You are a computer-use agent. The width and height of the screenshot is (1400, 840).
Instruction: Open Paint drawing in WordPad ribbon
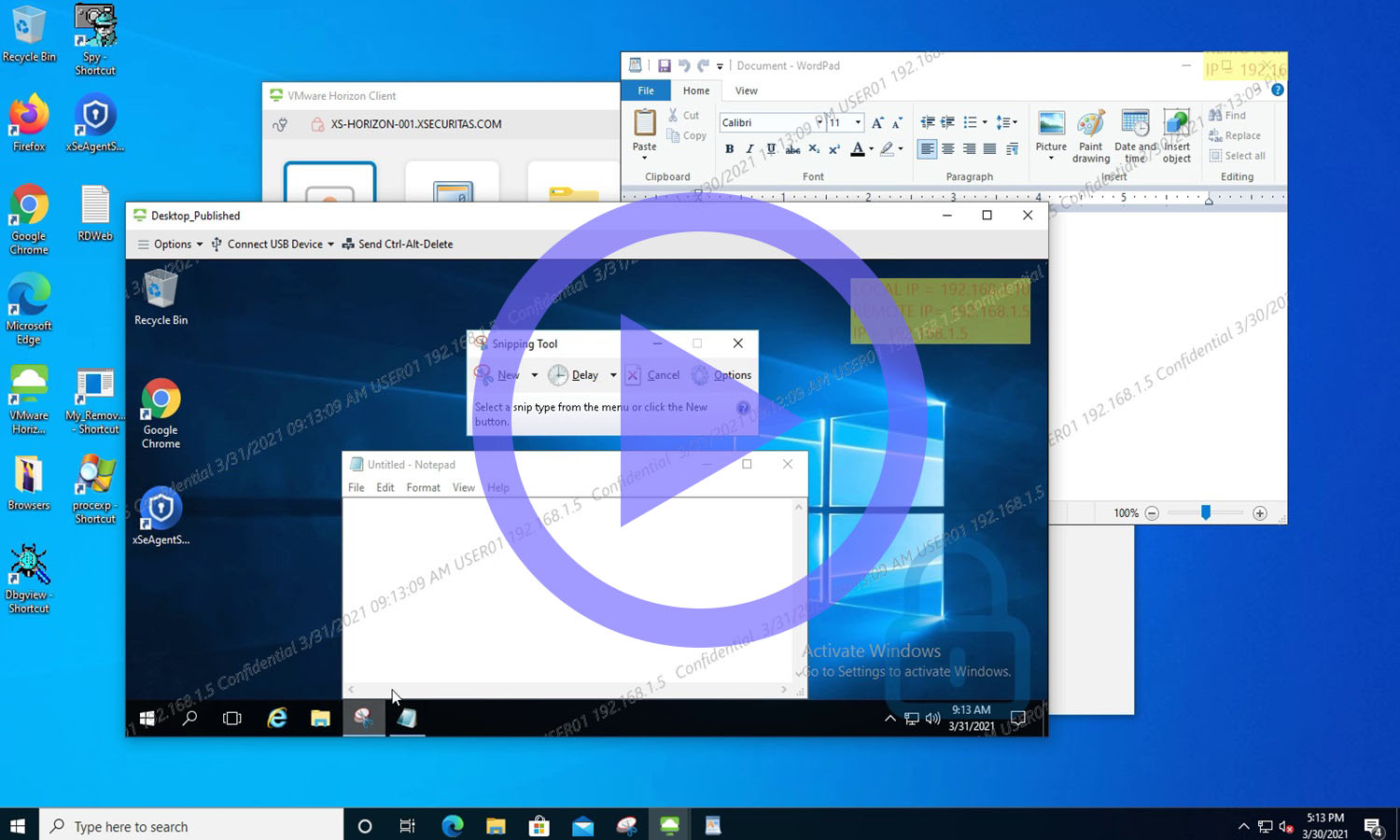(1090, 124)
